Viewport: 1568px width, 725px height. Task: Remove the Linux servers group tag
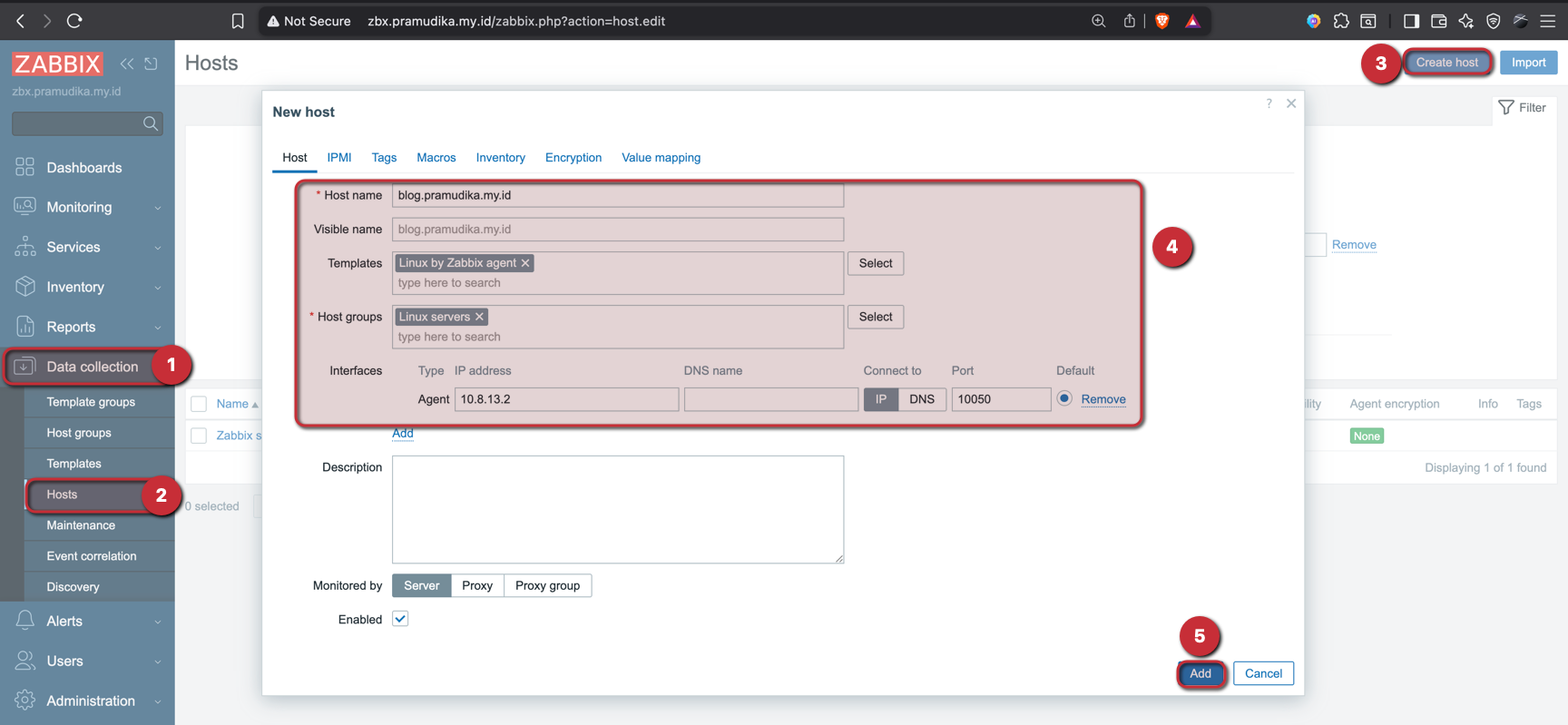point(479,317)
